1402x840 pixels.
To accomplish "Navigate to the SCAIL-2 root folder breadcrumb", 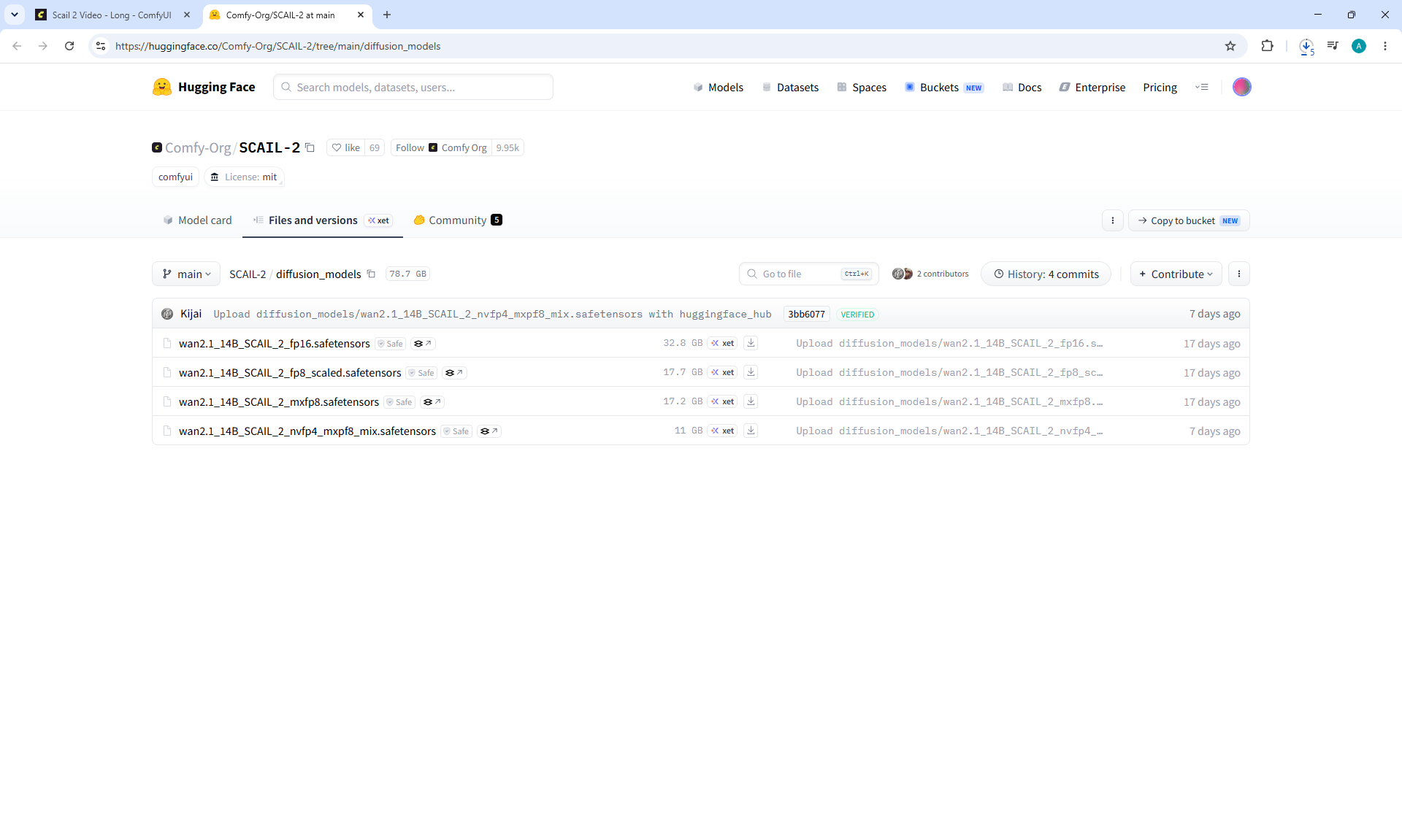I will [248, 274].
